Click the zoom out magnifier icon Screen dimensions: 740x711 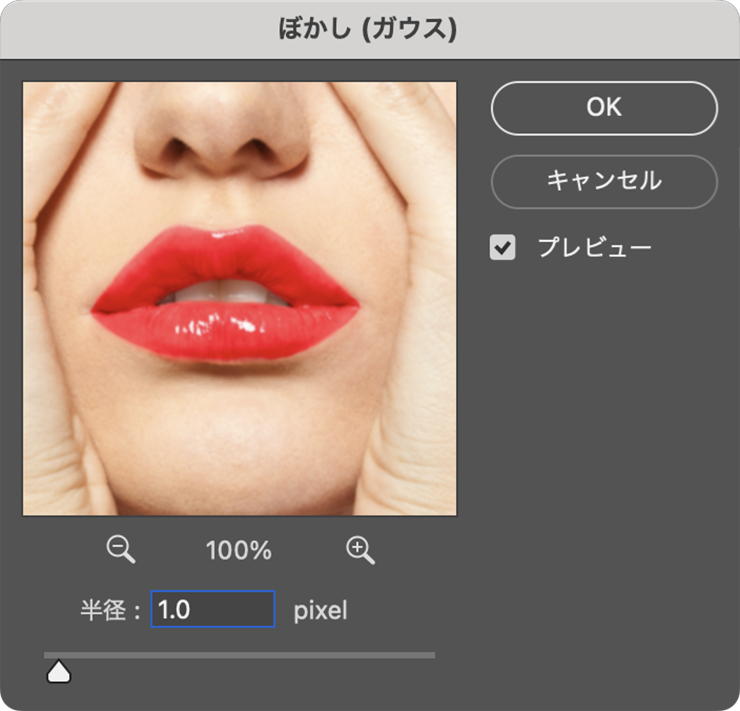(x=121, y=549)
